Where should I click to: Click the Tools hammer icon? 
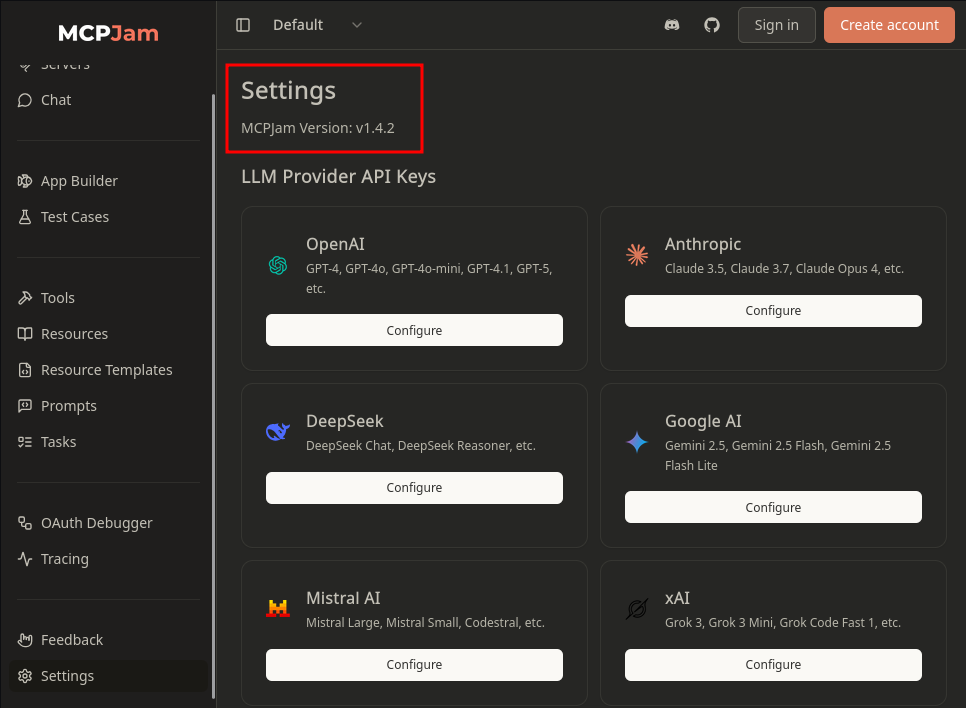(x=25, y=298)
